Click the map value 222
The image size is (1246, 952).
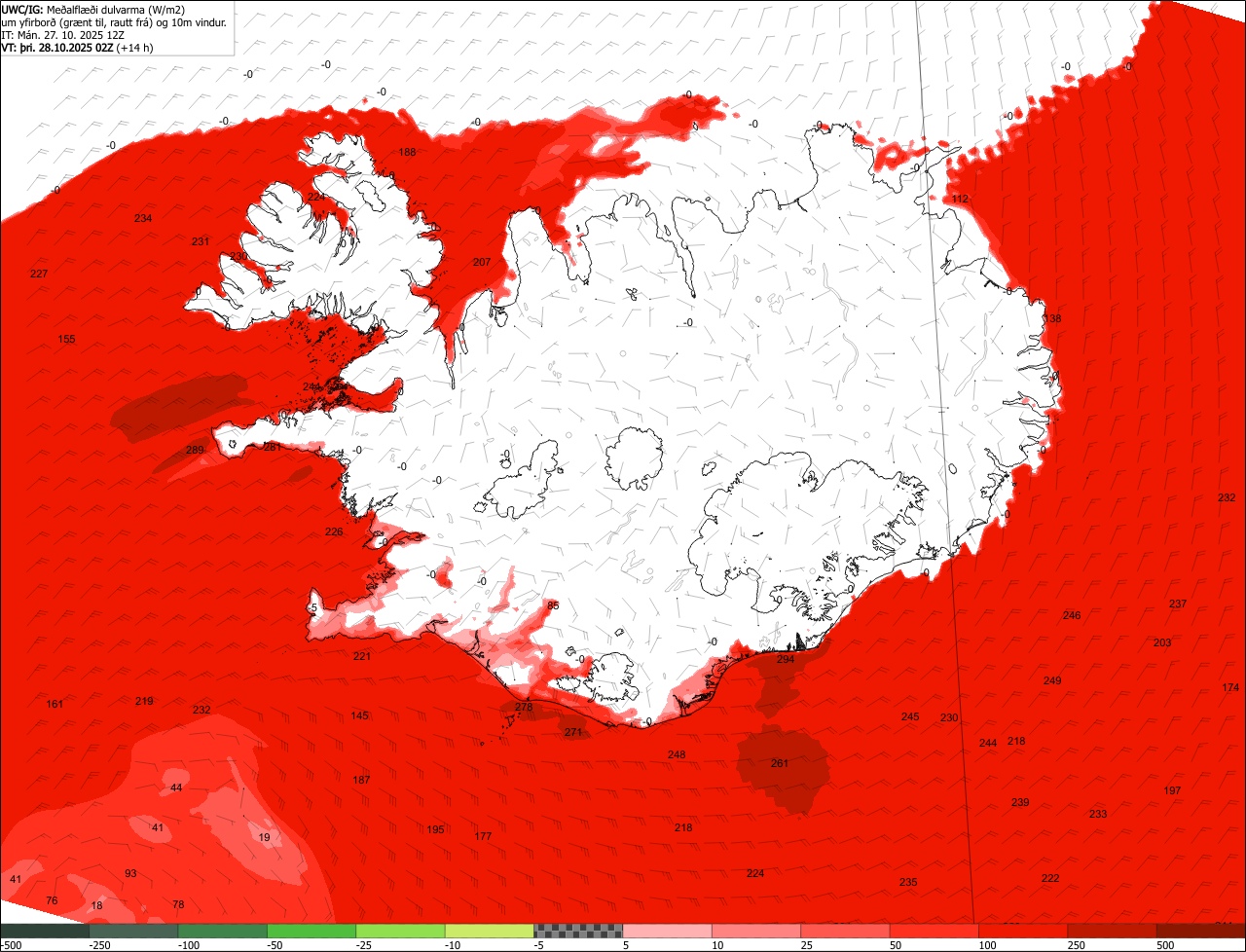point(1050,878)
